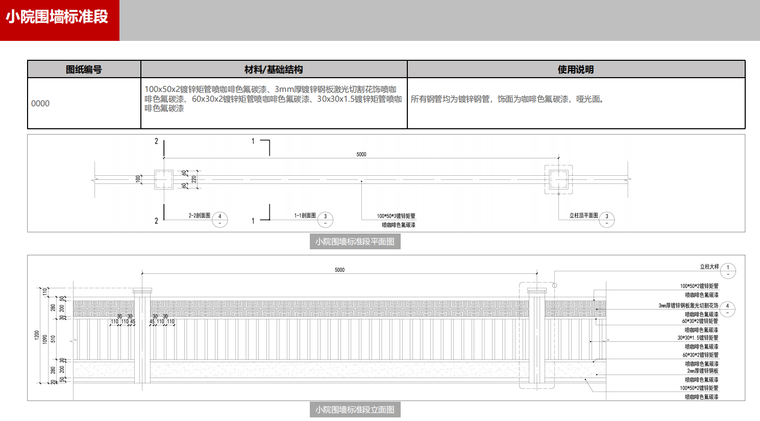Click the dashed-outlined right post in elevation

coord(537,335)
